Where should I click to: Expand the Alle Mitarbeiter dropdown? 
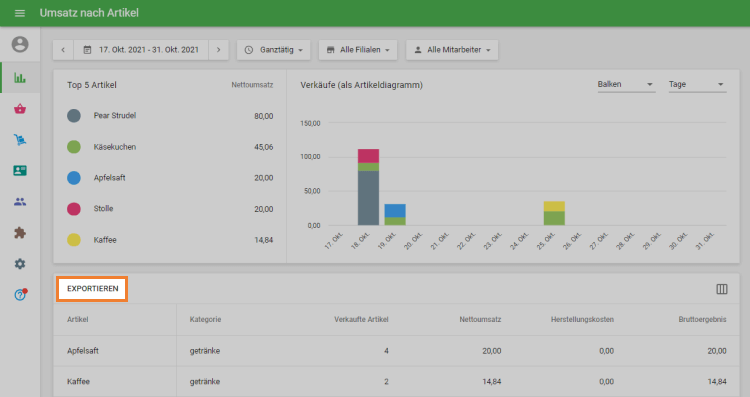(x=452, y=50)
